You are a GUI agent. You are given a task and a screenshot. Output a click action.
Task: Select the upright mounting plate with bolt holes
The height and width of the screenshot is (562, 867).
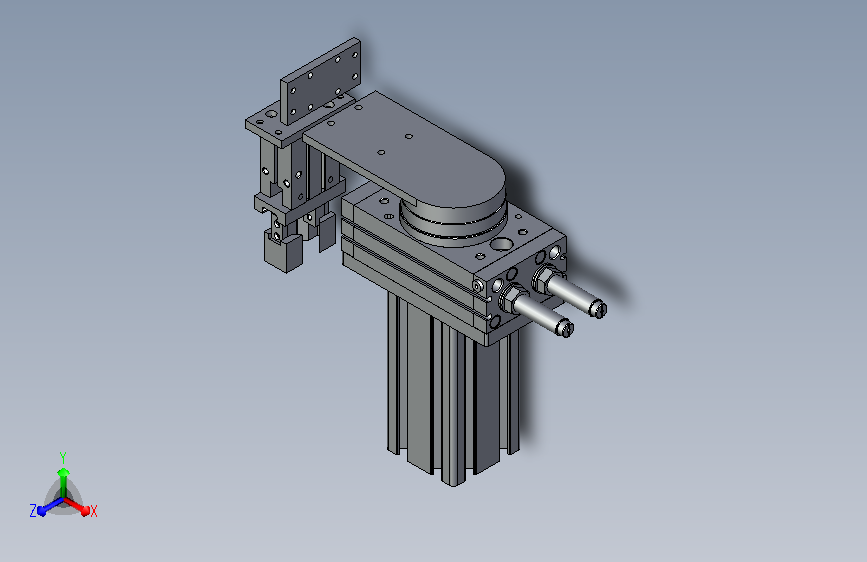321,81
